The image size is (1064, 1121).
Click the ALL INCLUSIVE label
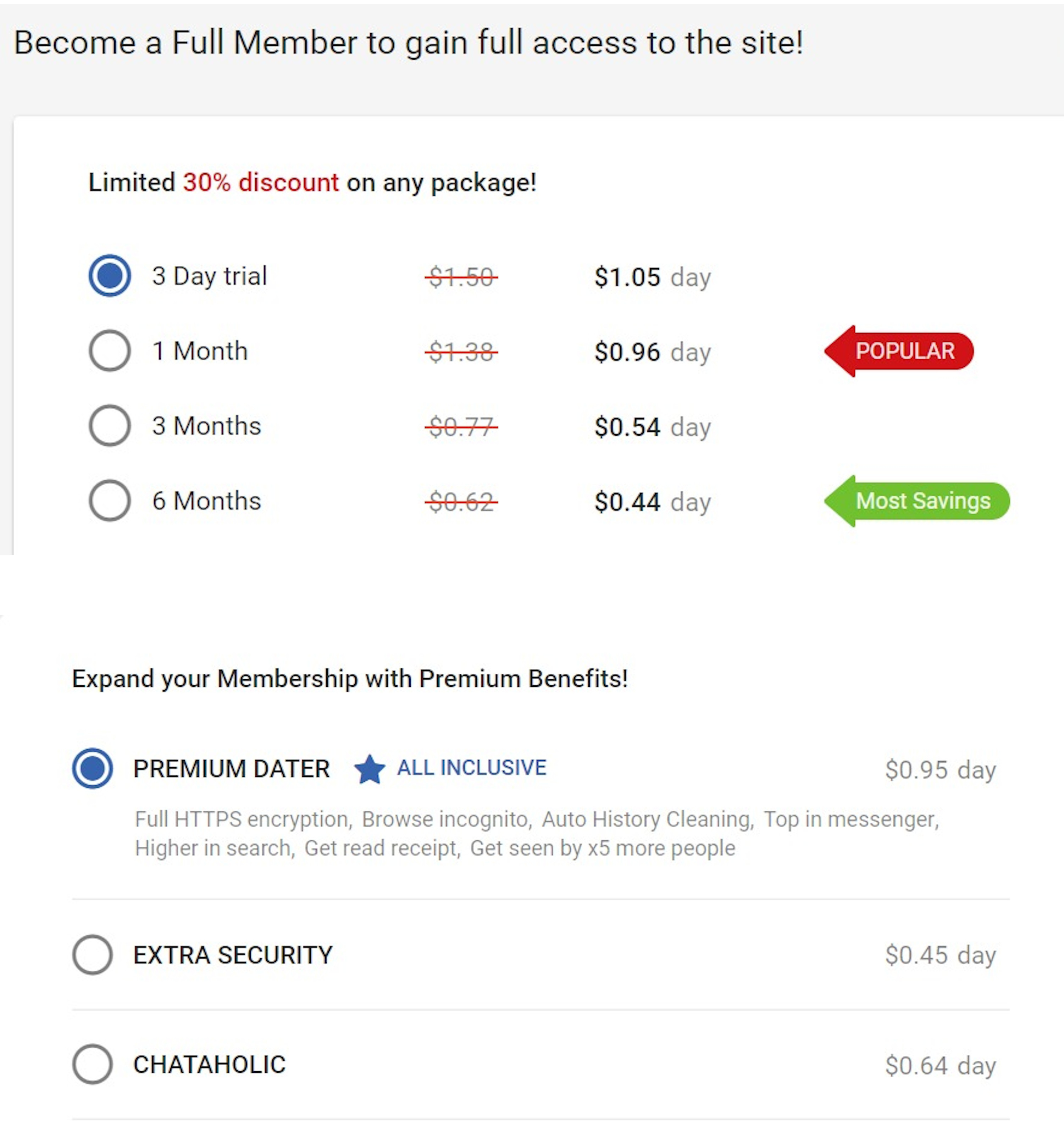click(x=471, y=768)
